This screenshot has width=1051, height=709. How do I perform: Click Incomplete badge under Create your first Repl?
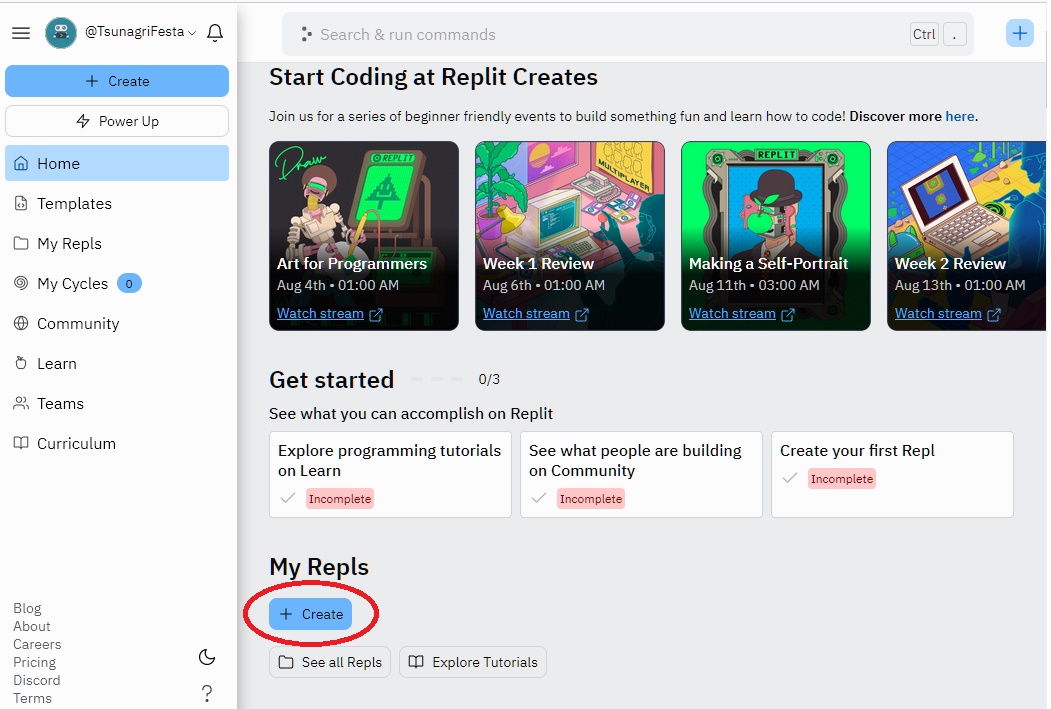point(842,479)
